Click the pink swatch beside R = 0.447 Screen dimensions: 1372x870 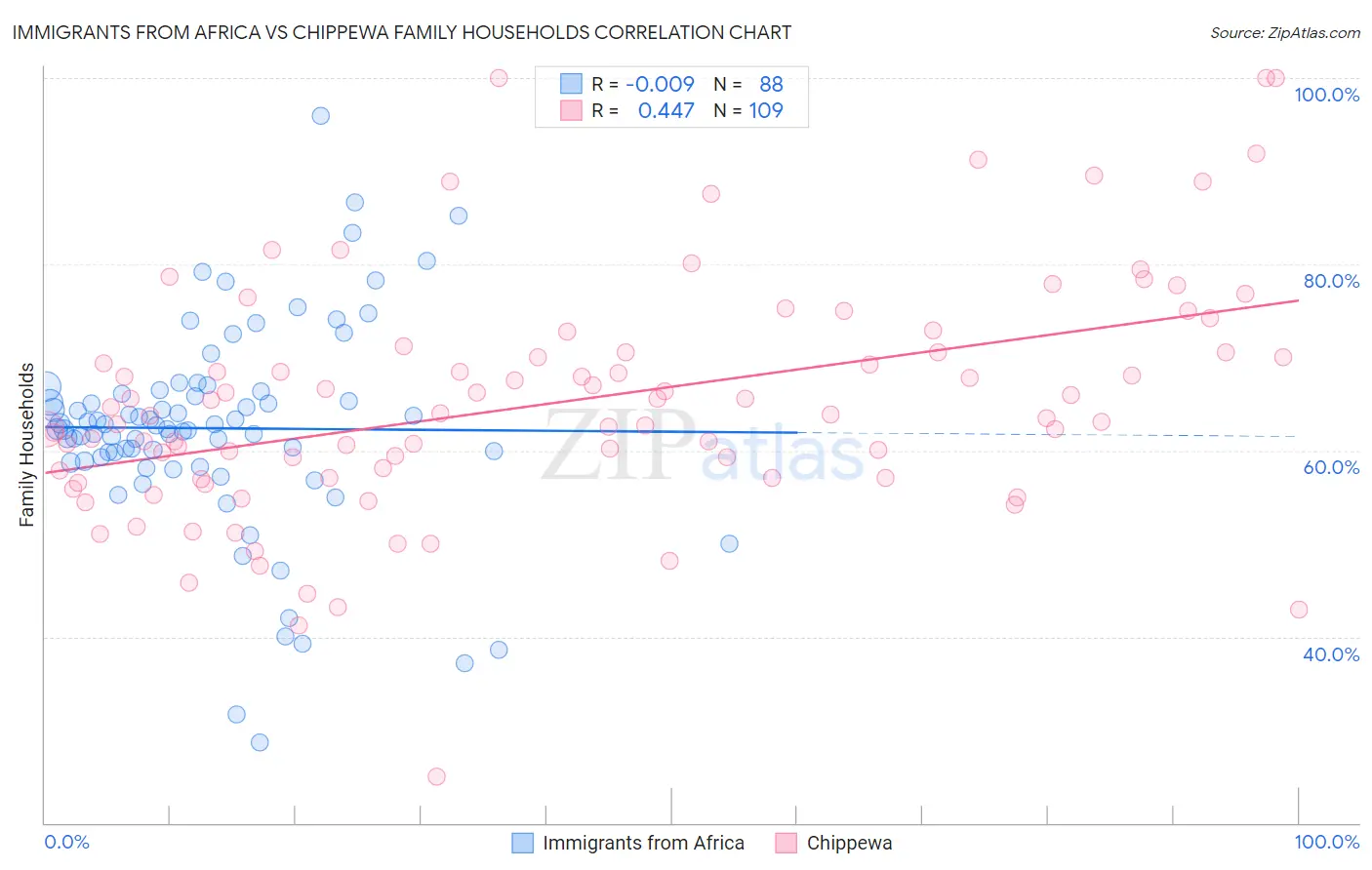(571, 110)
